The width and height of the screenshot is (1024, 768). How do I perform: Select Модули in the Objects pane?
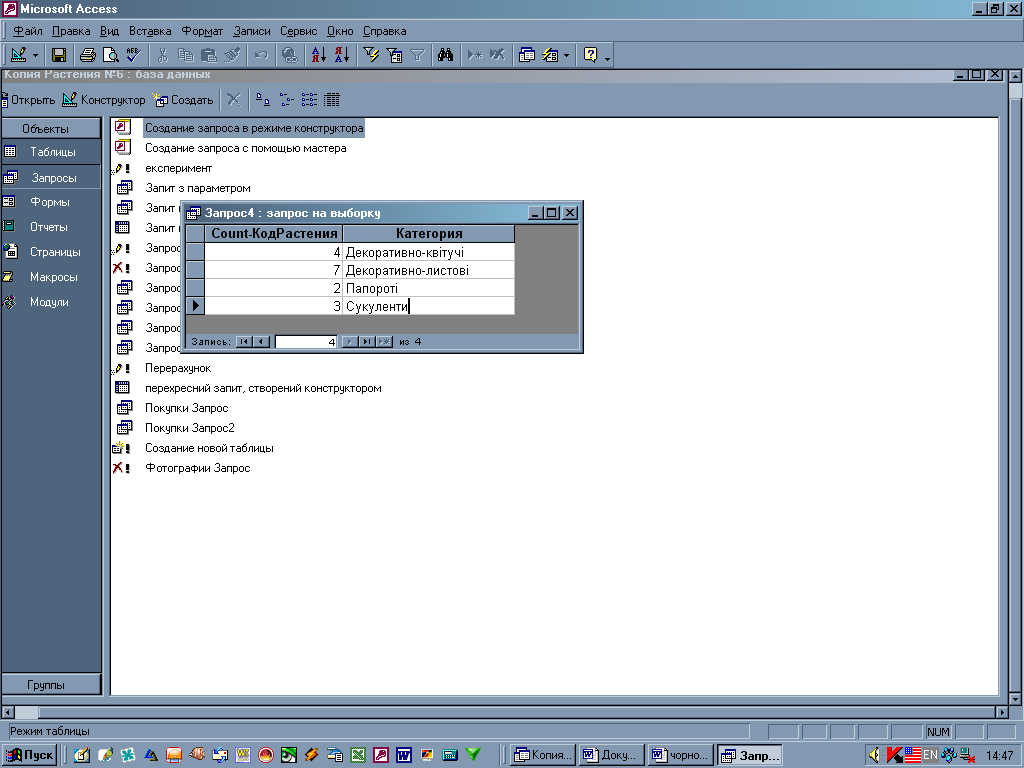51,302
